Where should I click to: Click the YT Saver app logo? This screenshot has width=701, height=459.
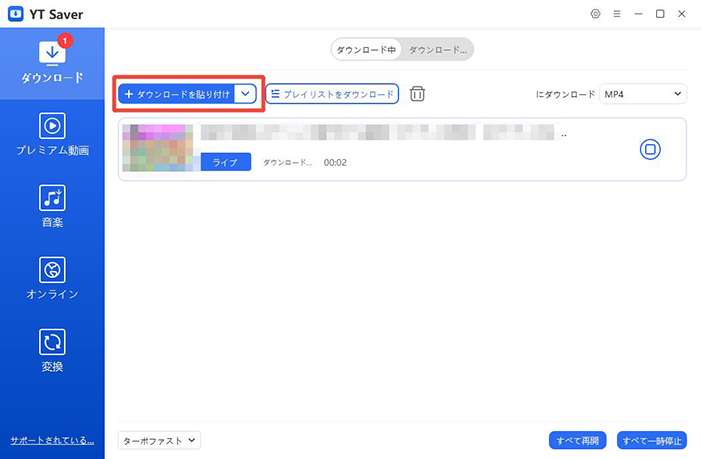point(15,14)
